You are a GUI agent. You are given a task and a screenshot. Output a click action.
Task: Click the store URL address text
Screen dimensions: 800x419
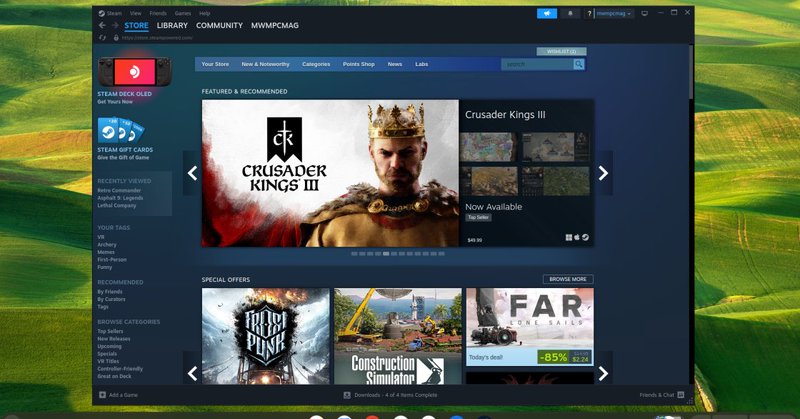157,38
